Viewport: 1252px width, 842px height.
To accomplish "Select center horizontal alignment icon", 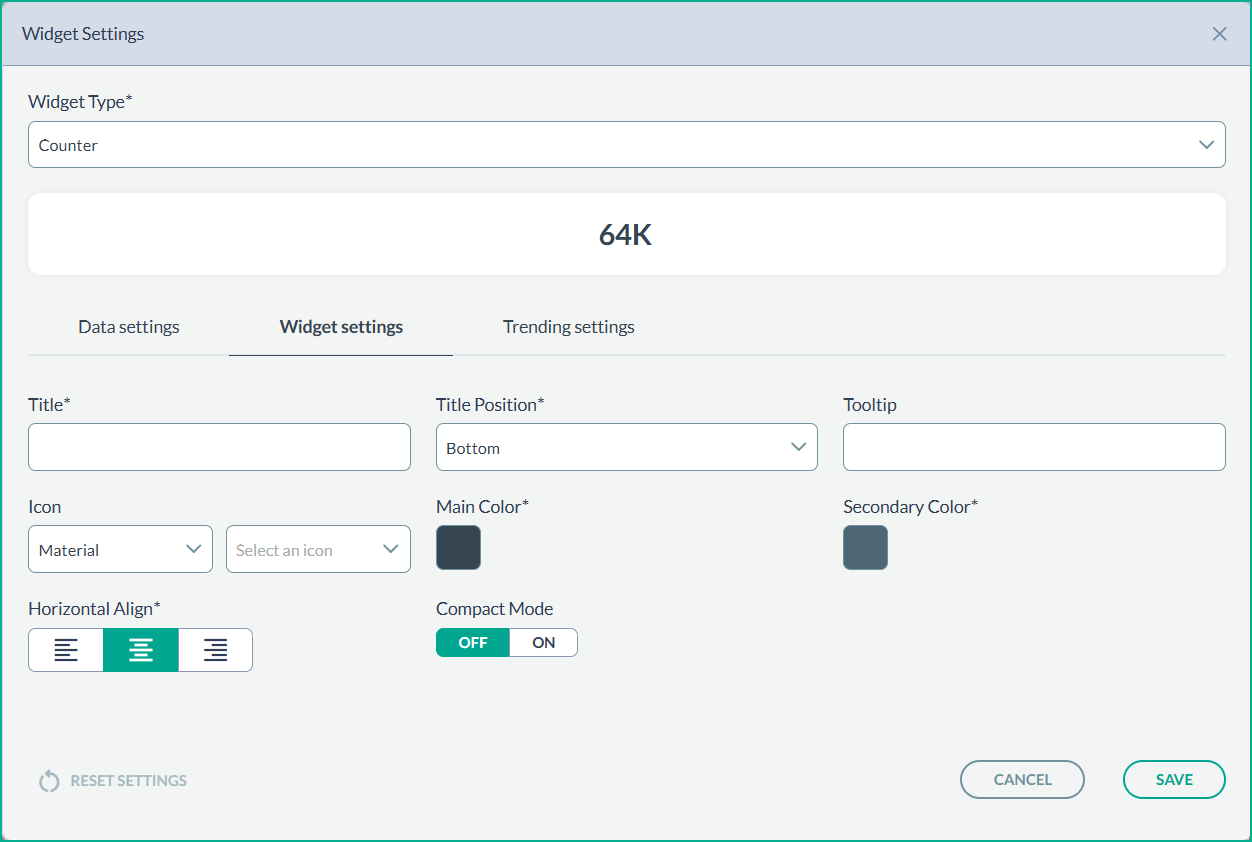I will click(141, 650).
